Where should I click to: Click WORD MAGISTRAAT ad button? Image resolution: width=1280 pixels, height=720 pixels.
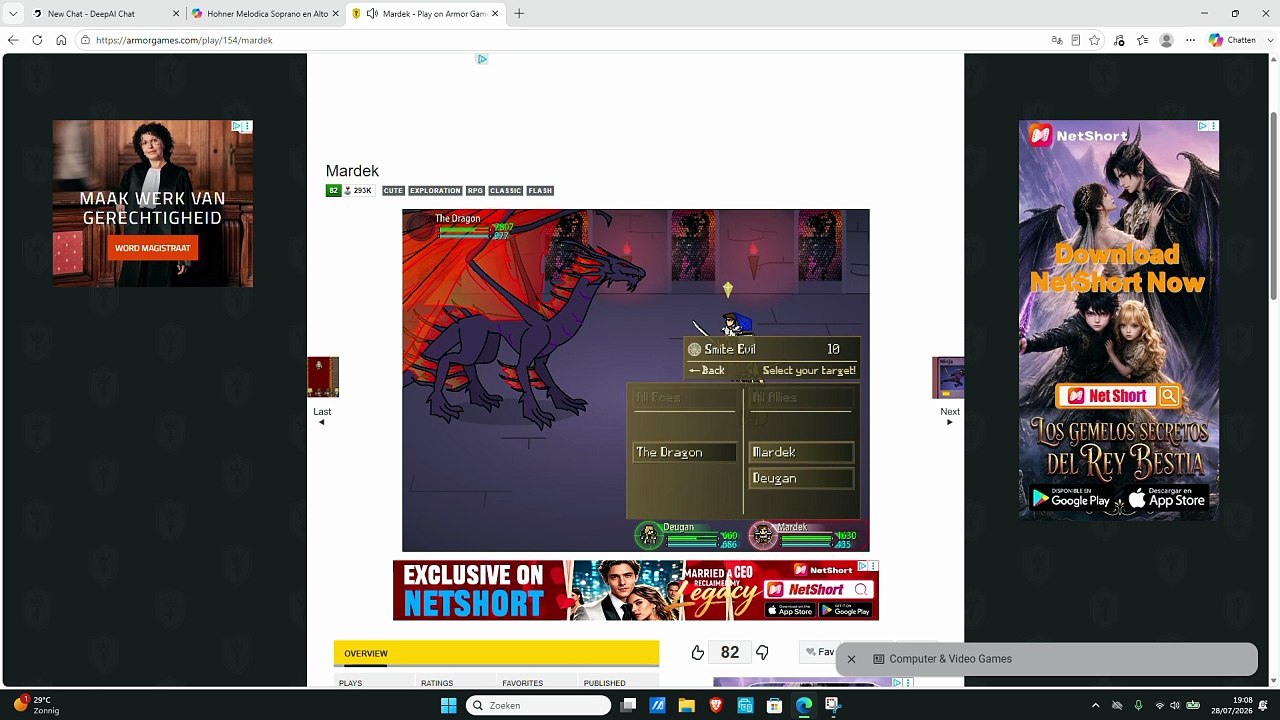[153, 248]
